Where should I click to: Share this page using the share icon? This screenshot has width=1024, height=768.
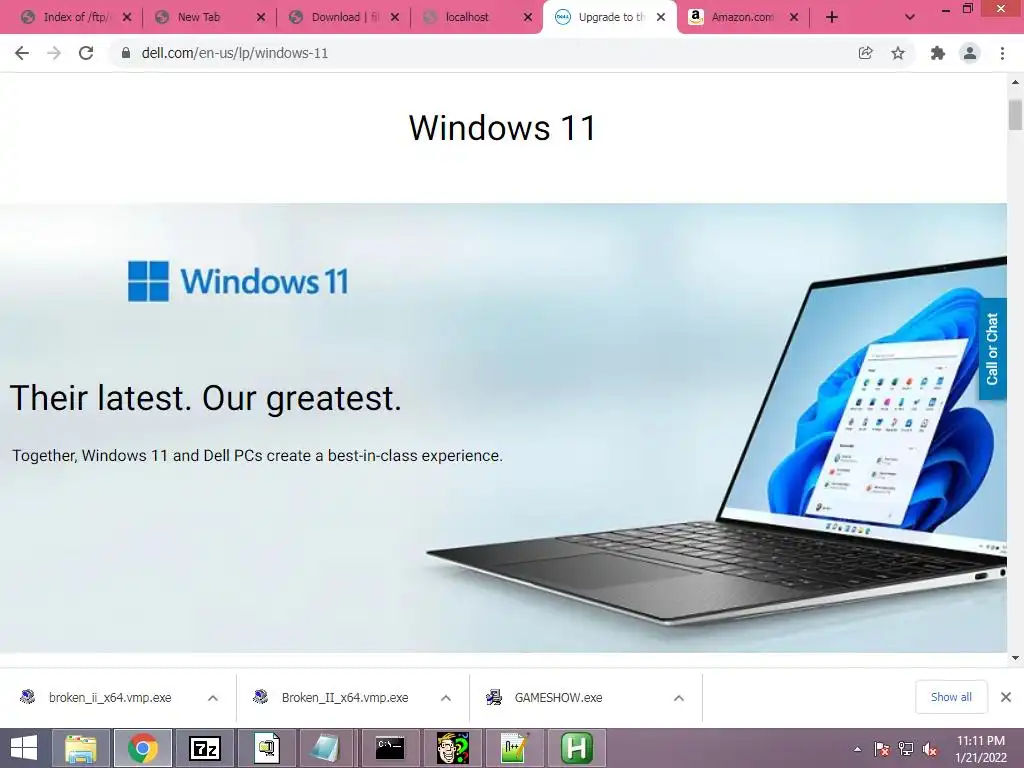[x=865, y=53]
